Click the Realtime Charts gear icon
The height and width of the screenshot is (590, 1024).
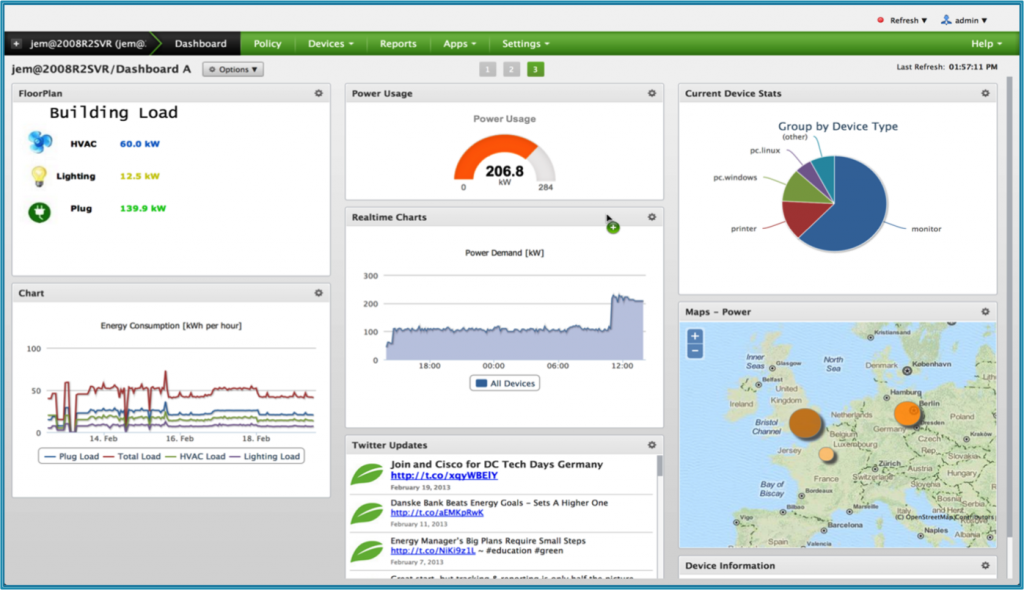tap(651, 217)
